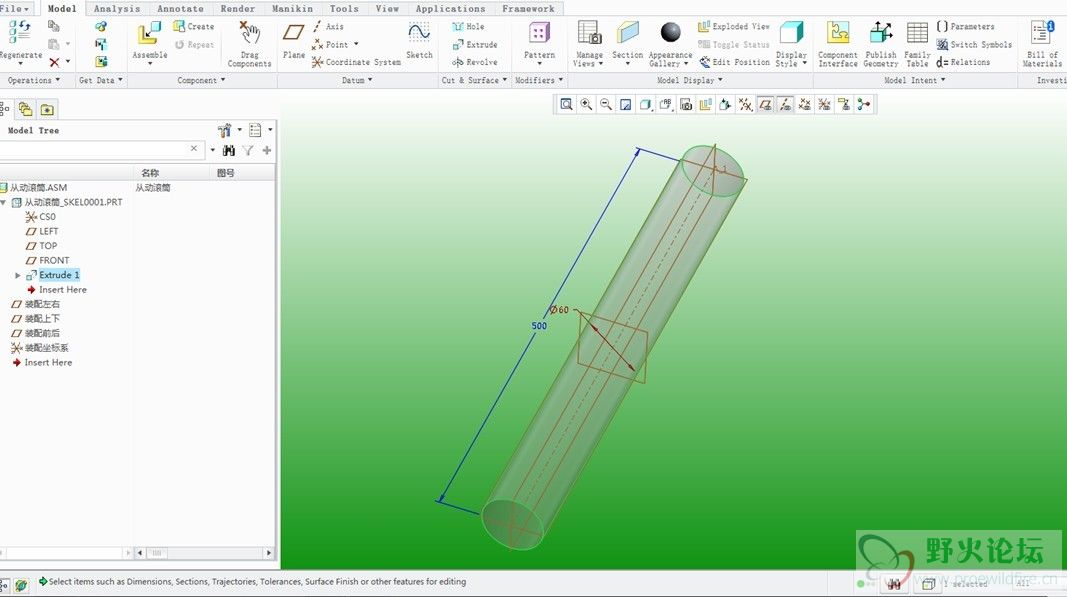Click the Repaint icon in graphics toolbar

625,104
